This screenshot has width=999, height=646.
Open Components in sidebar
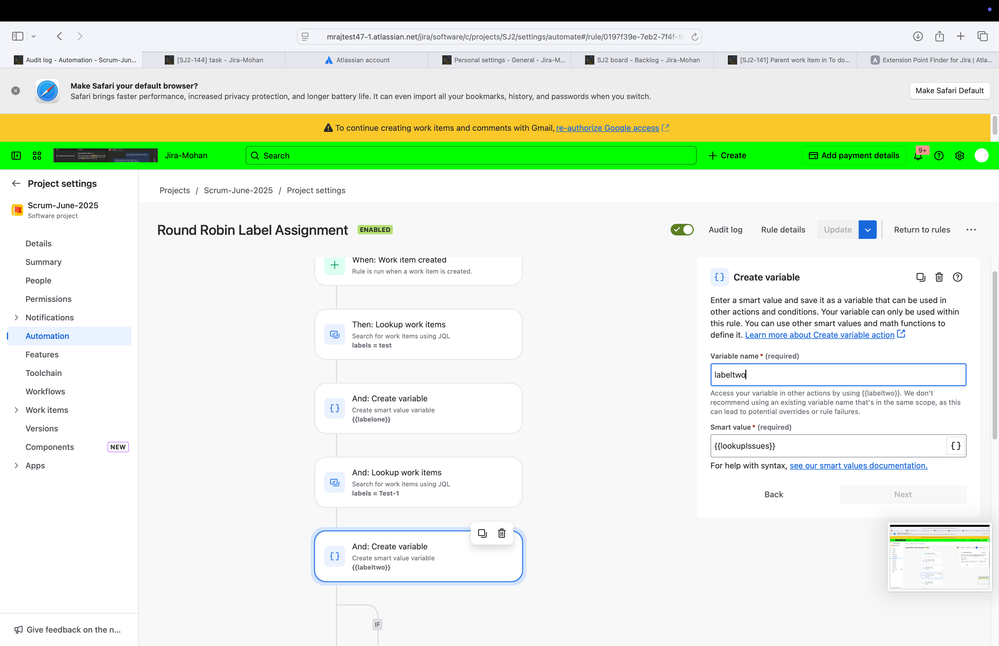click(50, 447)
